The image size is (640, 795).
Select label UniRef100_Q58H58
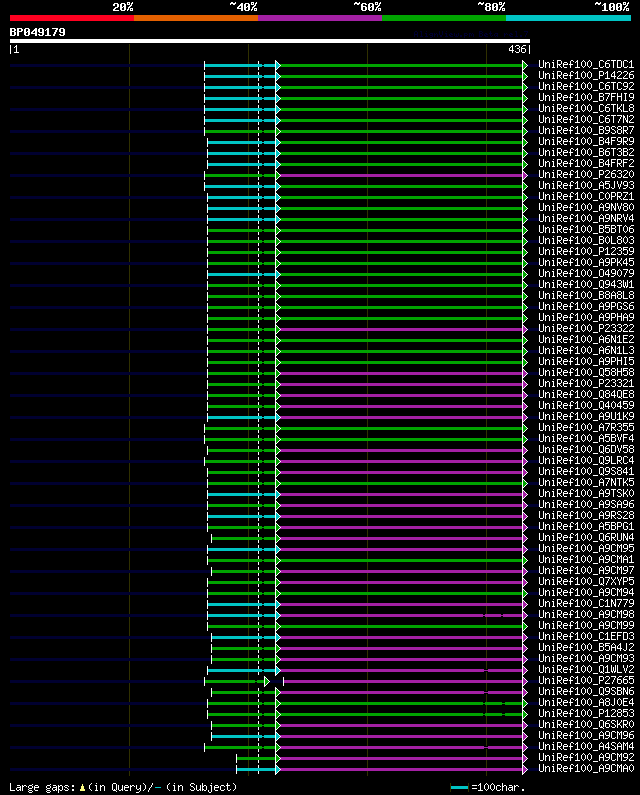pyautogui.click(x=586, y=373)
